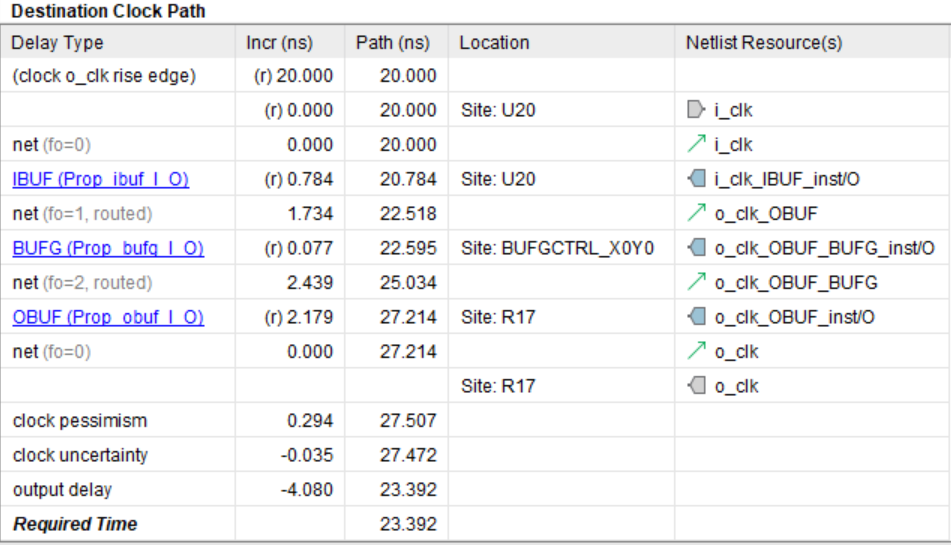This screenshot has height=545, width=951.
Task: Click the pin icon for o_clk_OBUF_BUFG_inst/O
Action: pos(697,248)
